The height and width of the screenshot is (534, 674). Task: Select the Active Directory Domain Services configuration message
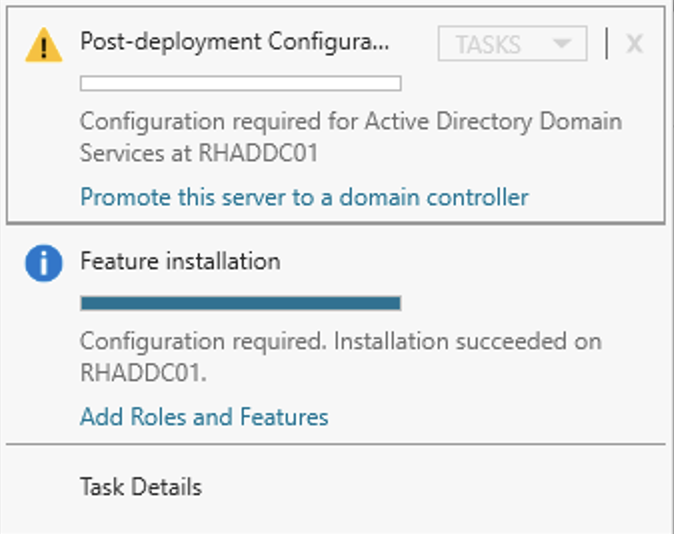click(351, 137)
